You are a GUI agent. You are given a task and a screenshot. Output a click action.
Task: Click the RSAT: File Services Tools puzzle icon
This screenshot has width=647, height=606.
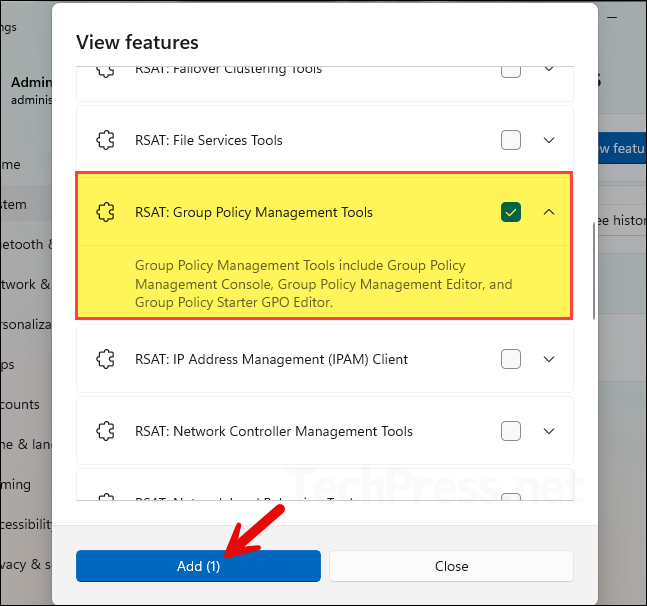point(105,140)
